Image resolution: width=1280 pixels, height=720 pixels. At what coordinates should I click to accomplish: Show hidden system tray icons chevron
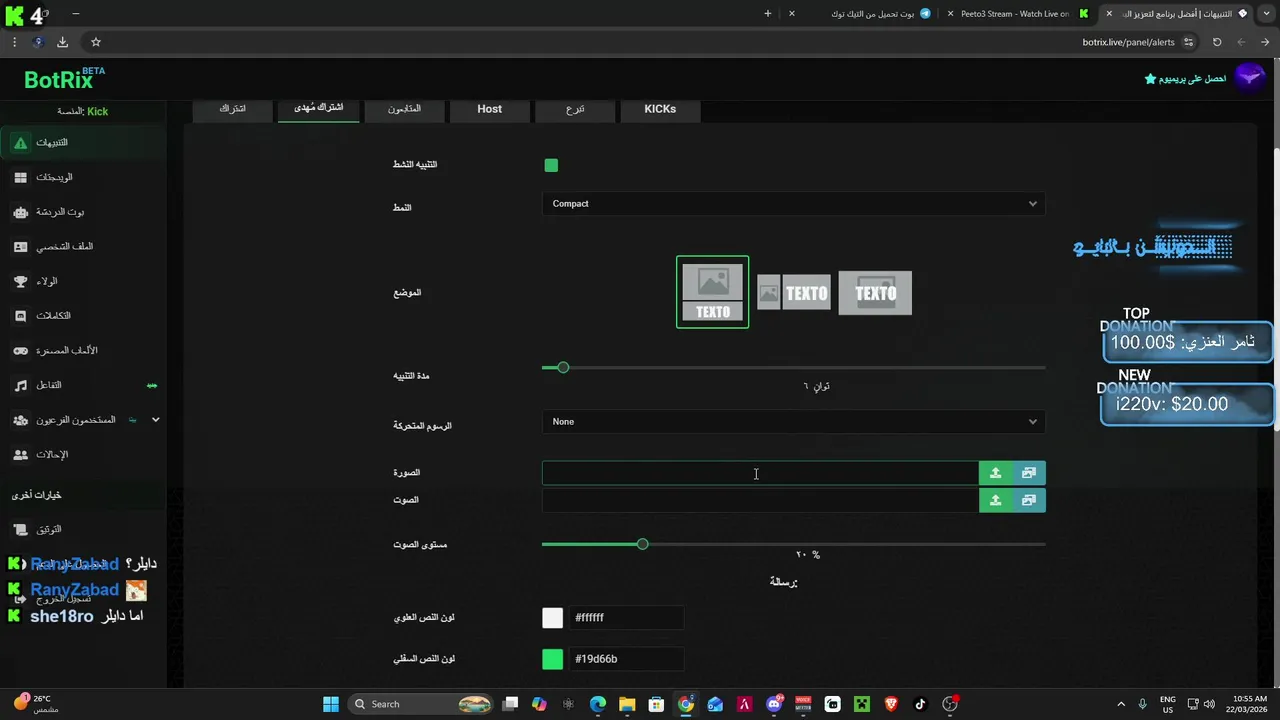1120,704
